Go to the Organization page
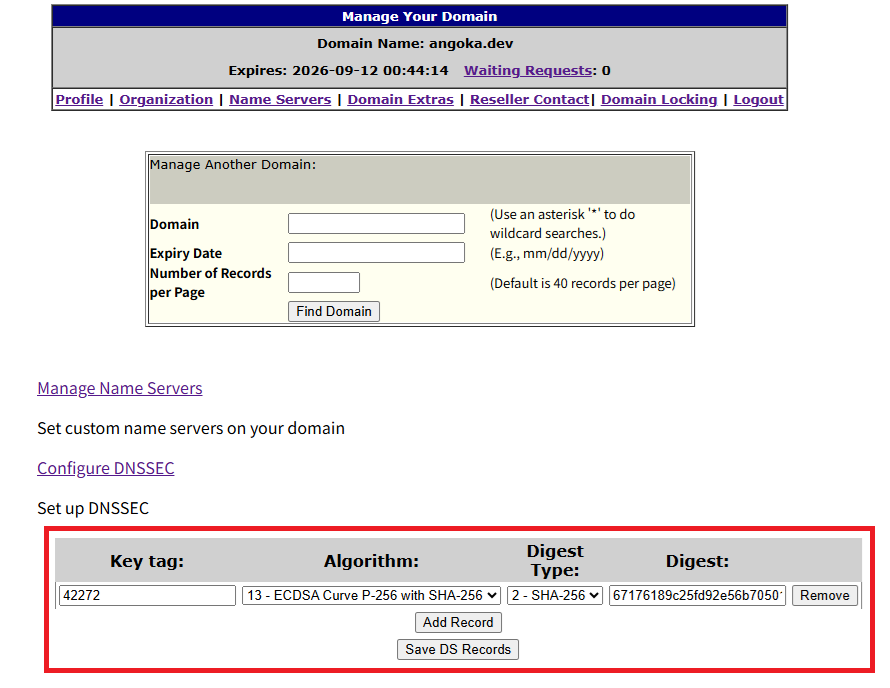The image size is (890, 688). tap(166, 99)
